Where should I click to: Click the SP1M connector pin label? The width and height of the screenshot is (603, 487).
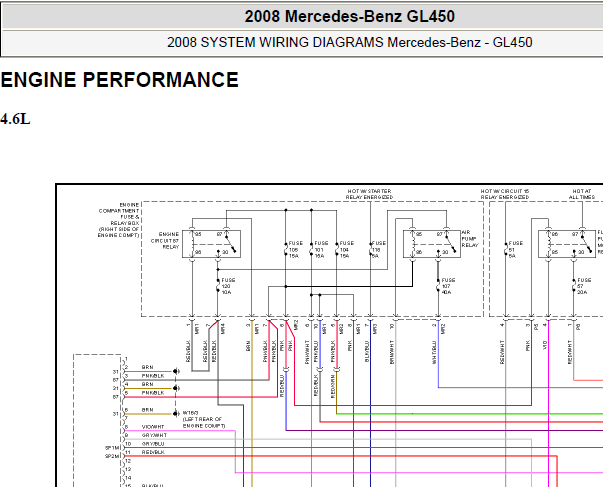(x=113, y=448)
